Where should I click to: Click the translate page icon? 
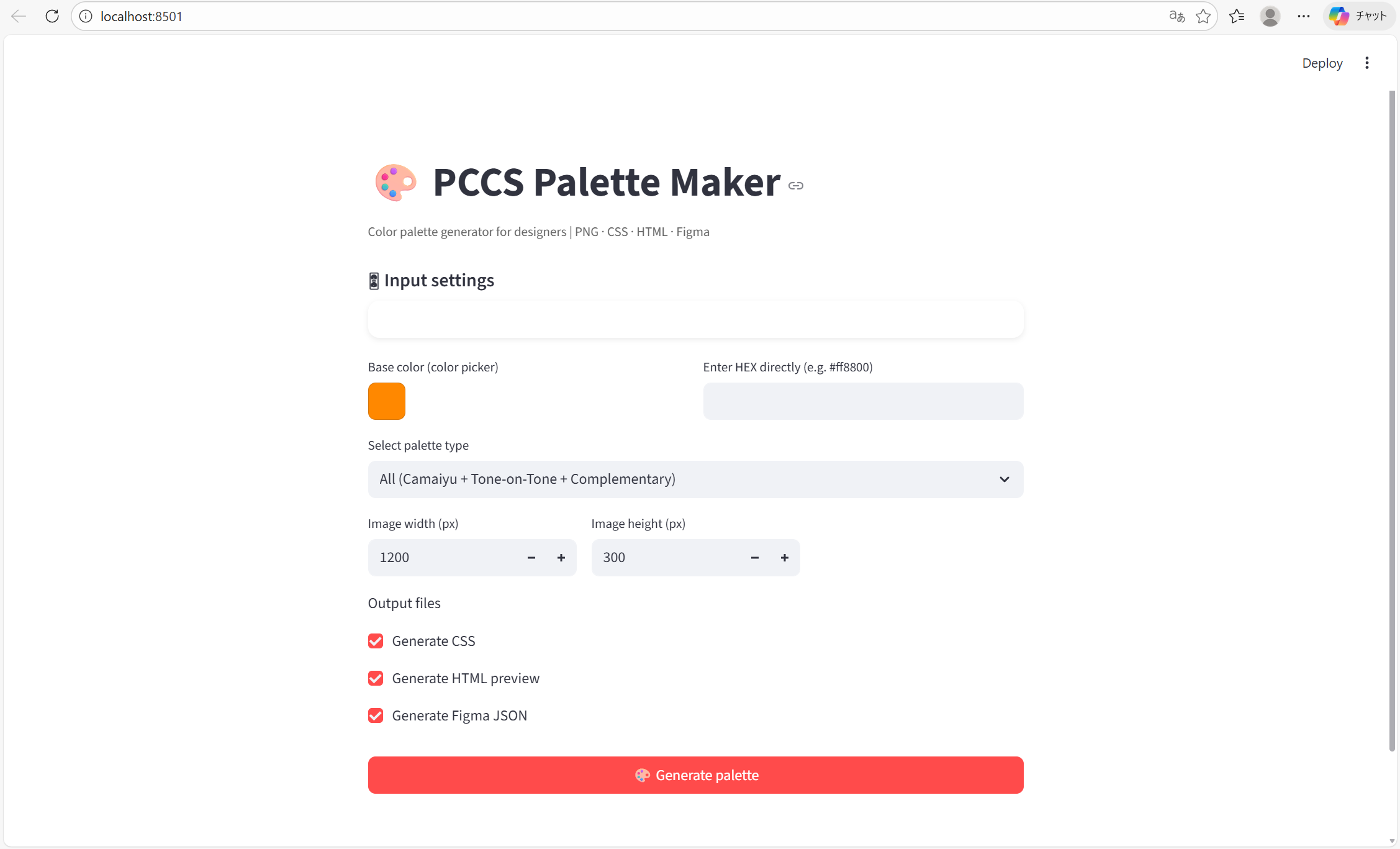[x=1176, y=16]
